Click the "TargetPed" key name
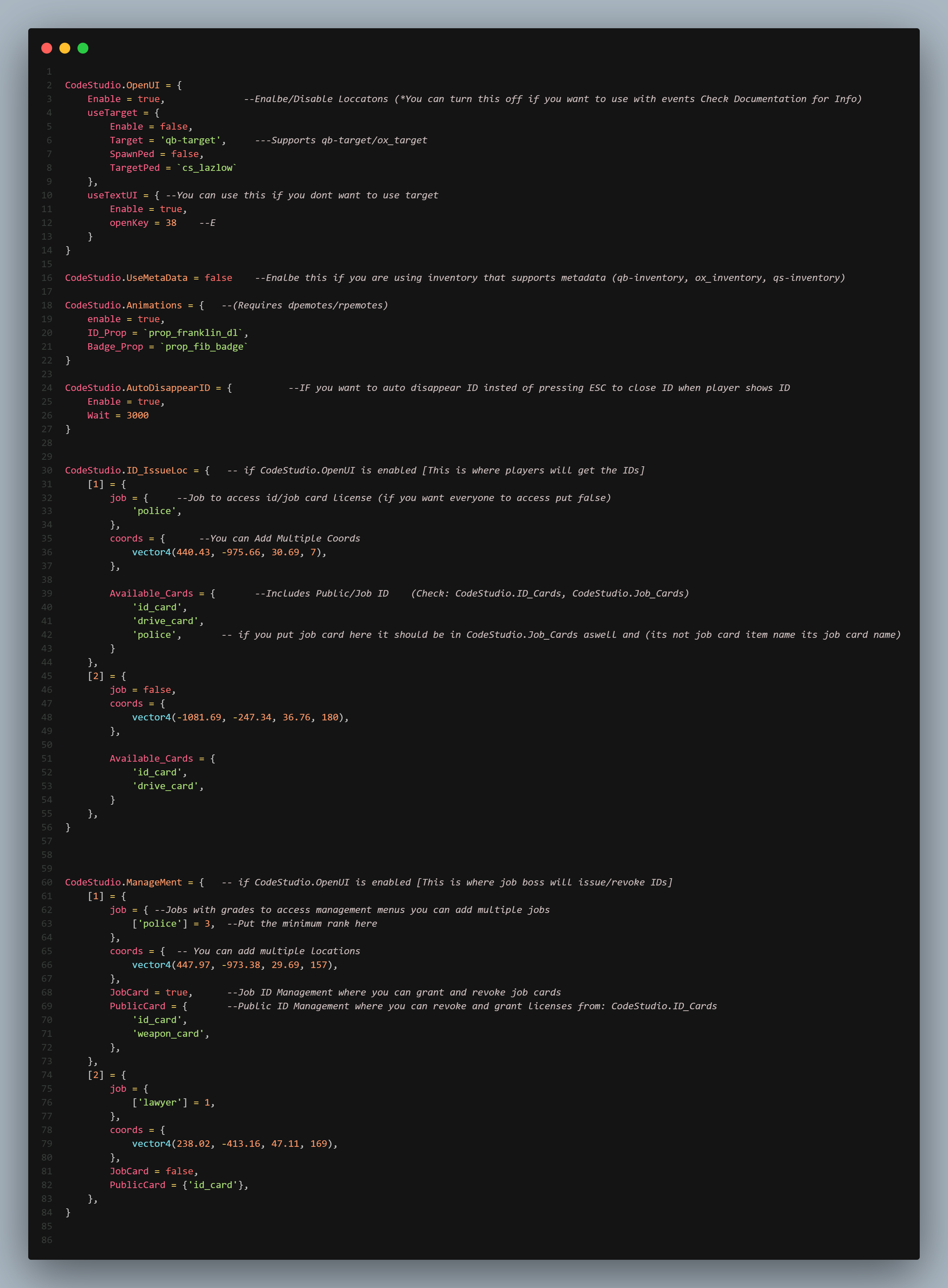948x1288 pixels. point(135,168)
